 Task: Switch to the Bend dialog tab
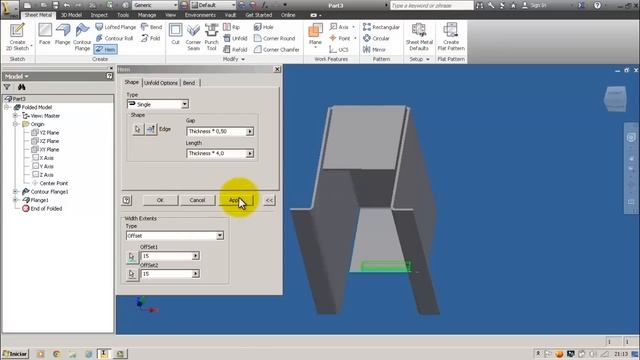point(189,83)
